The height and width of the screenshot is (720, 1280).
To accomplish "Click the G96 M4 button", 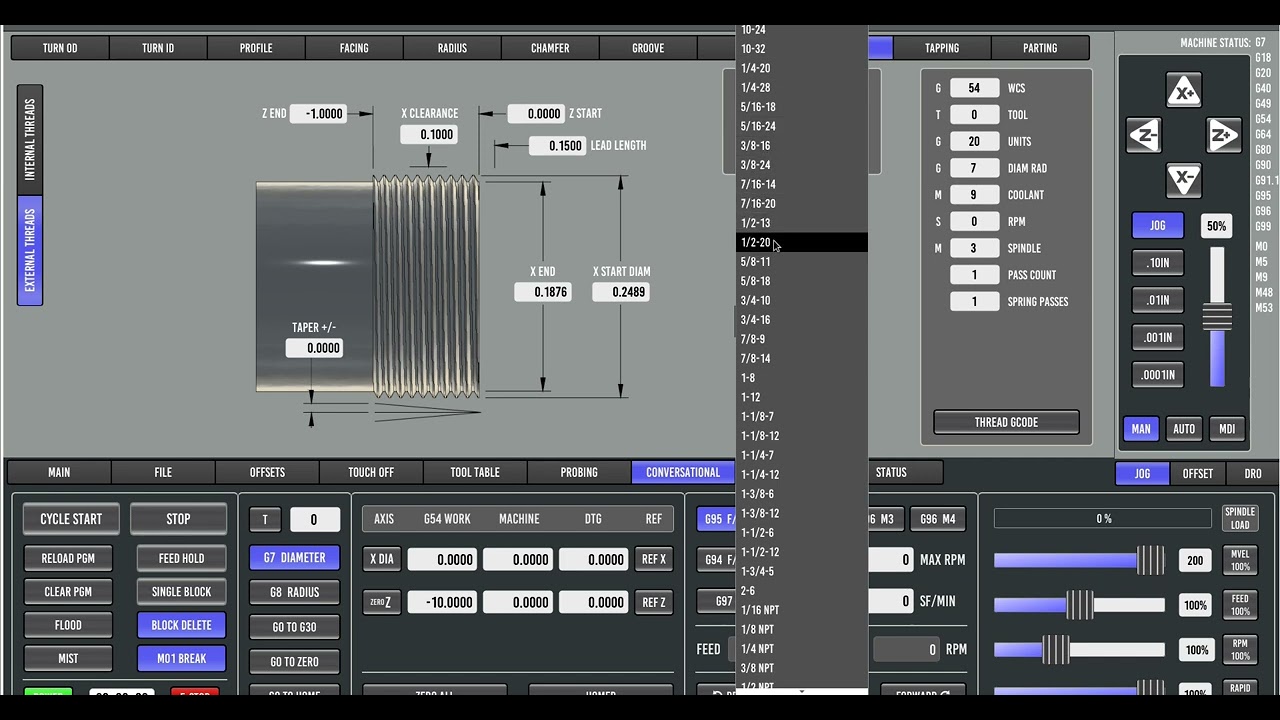I will 938,519.
